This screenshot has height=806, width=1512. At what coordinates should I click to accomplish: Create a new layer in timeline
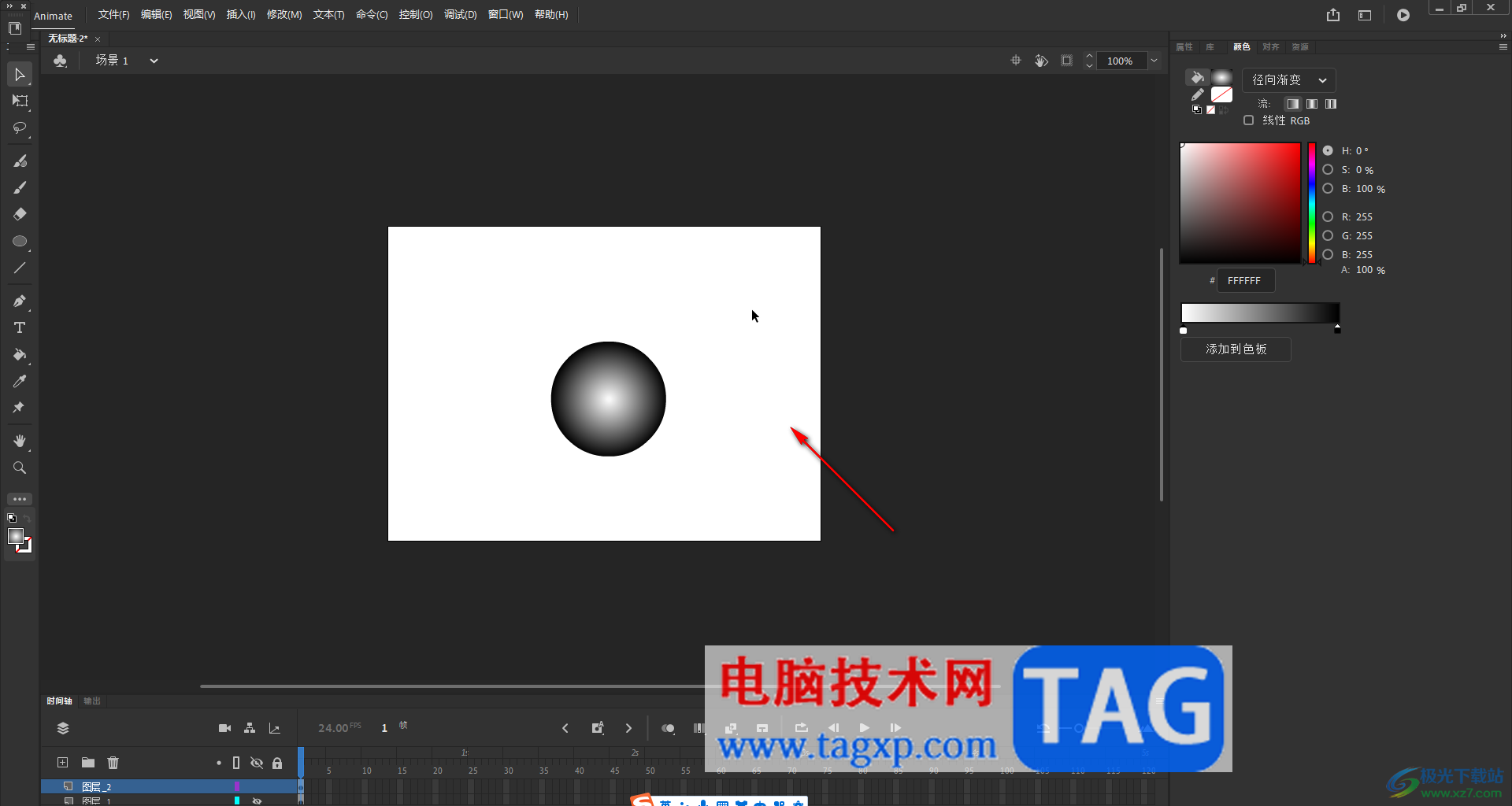[x=63, y=762]
